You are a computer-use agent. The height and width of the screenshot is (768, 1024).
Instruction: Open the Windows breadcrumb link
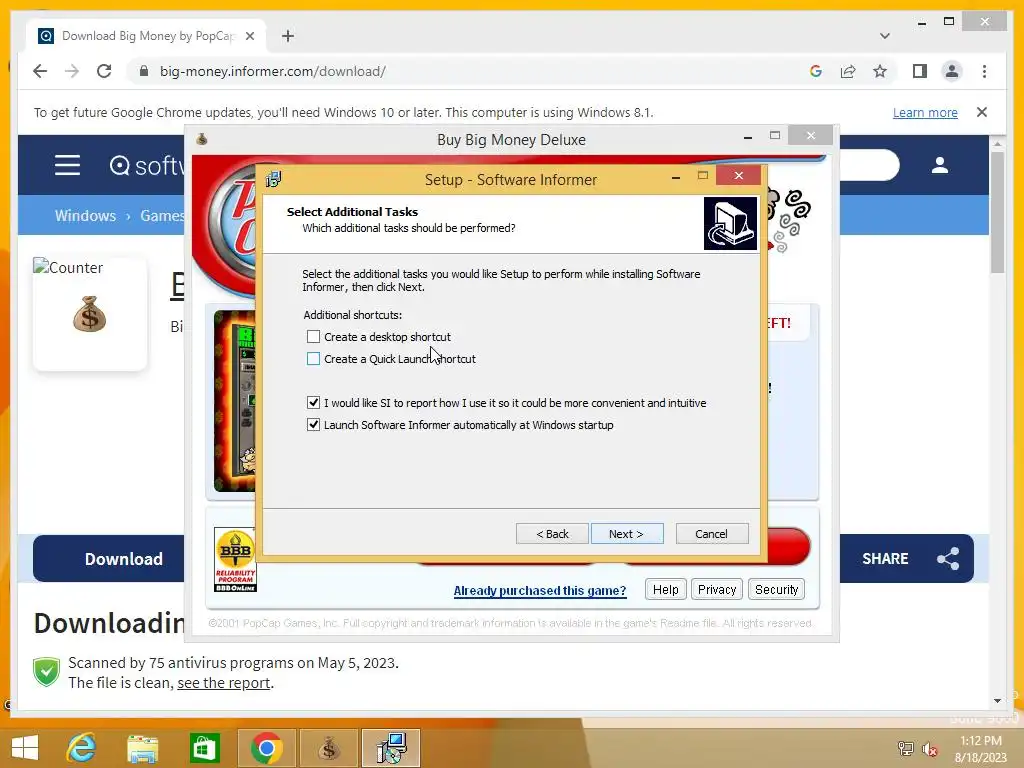(x=86, y=216)
